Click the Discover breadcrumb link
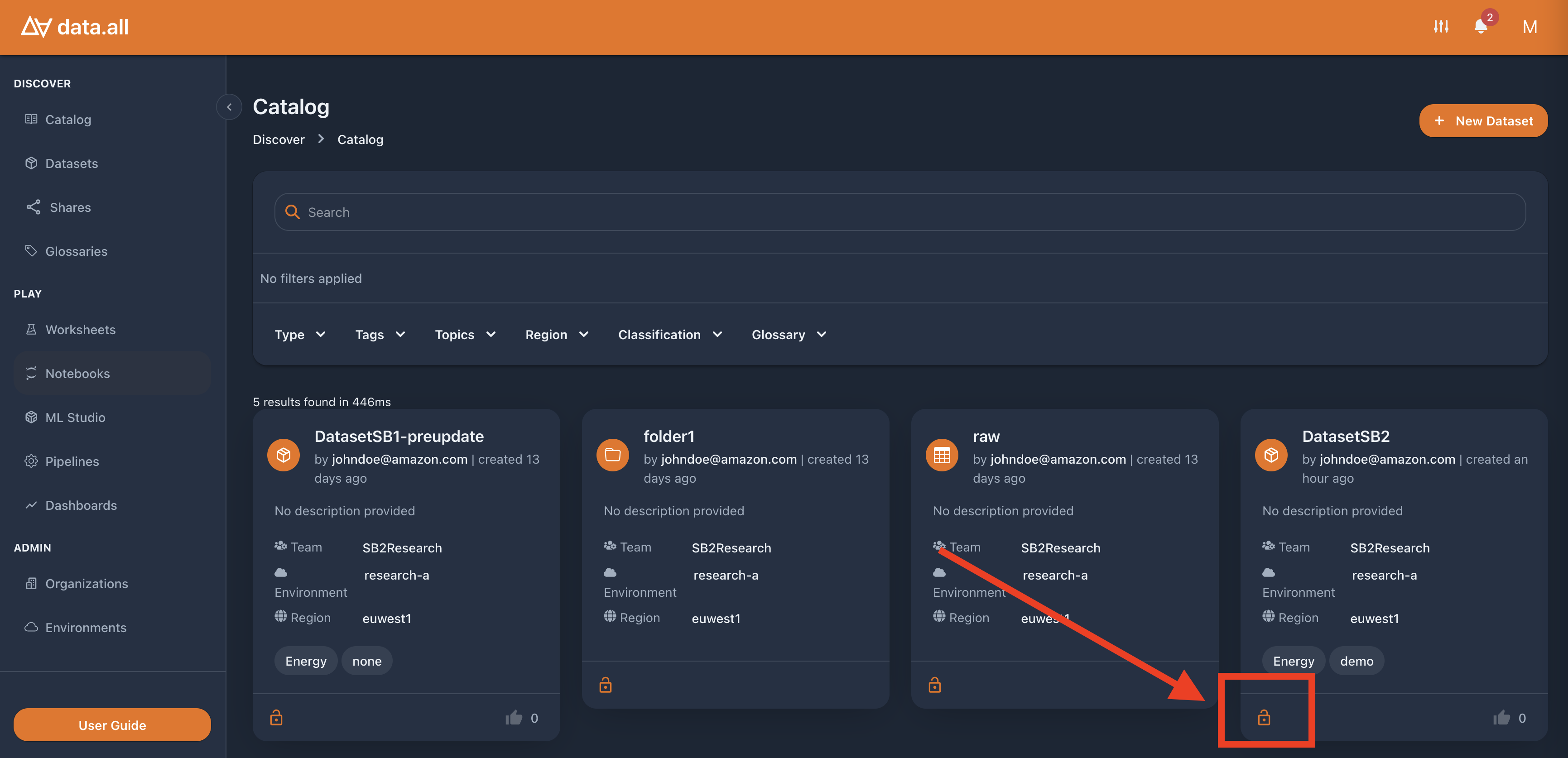 tap(279, 139)
